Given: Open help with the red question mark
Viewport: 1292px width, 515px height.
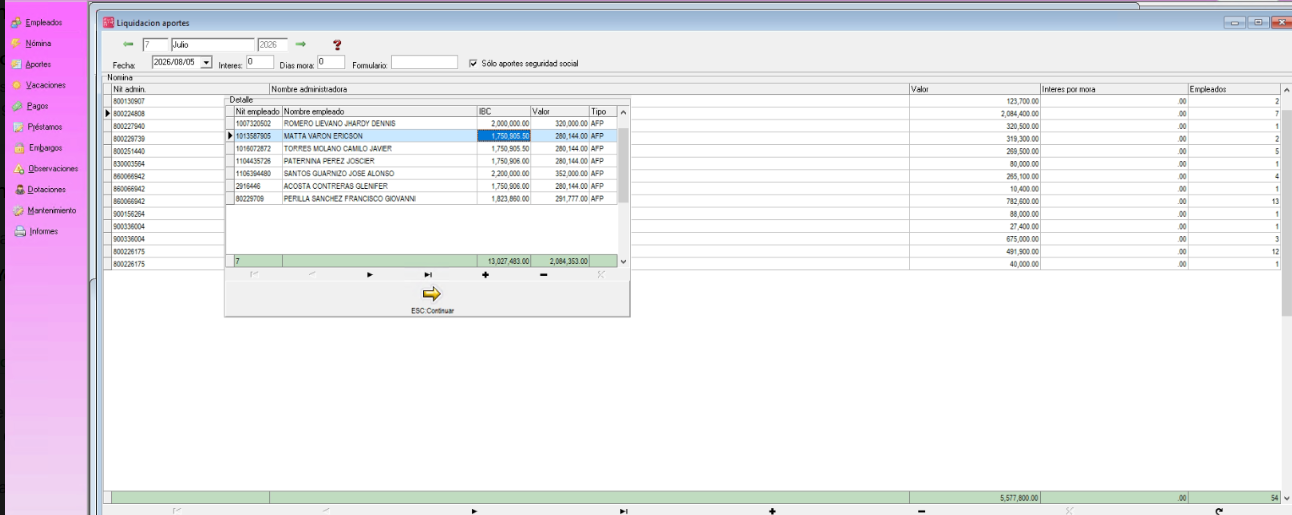Looking at the screenshot, I should tap(337, 44).
